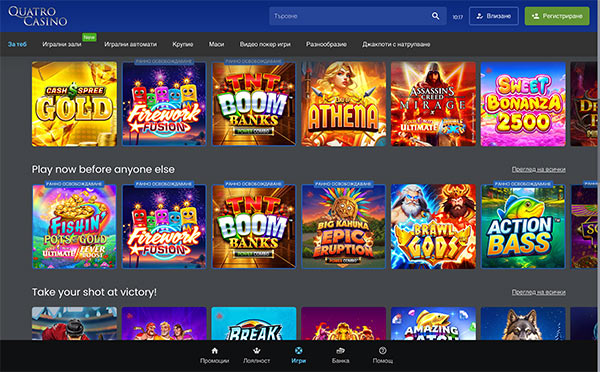Open the Игрални зали tab
Image resolution: width=600 pixels, height=372 pixels.
pyautogui.click(x=62, y=44)
